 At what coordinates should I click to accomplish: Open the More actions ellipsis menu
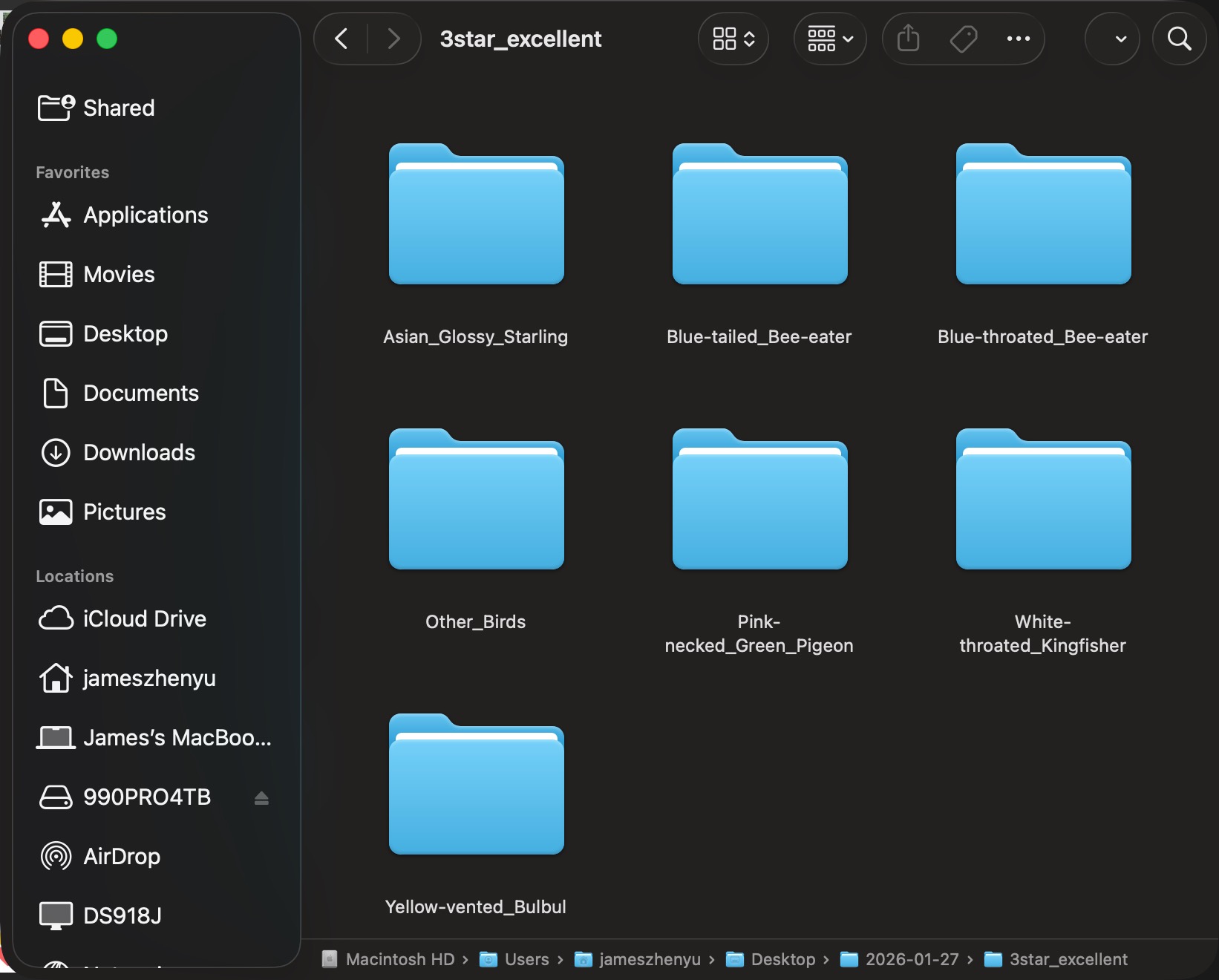(1018, 39)
